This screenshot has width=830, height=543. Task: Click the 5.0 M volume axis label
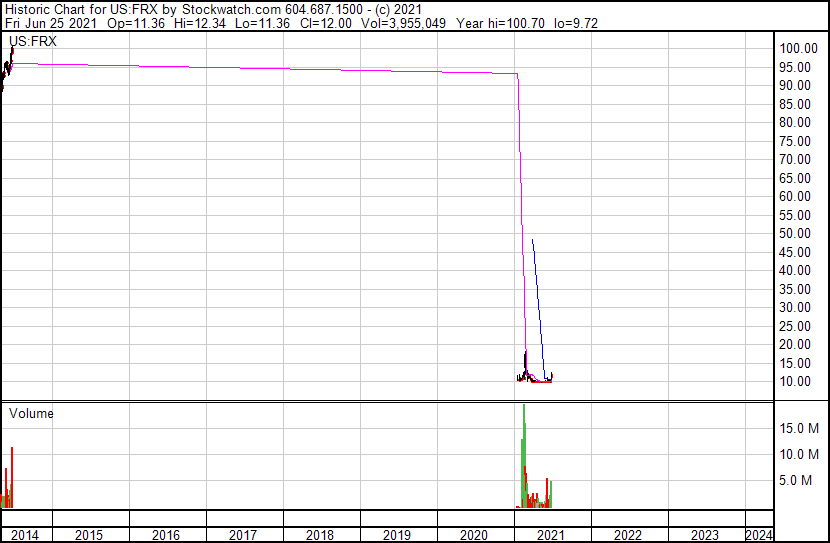click(796, 480)
